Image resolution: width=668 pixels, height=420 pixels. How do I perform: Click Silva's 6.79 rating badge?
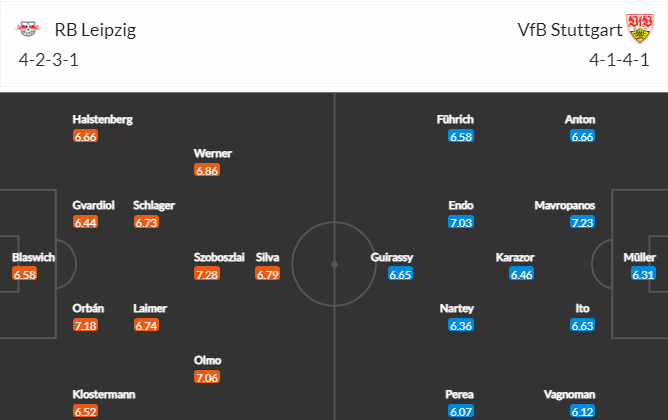click(x=268, y=274)
